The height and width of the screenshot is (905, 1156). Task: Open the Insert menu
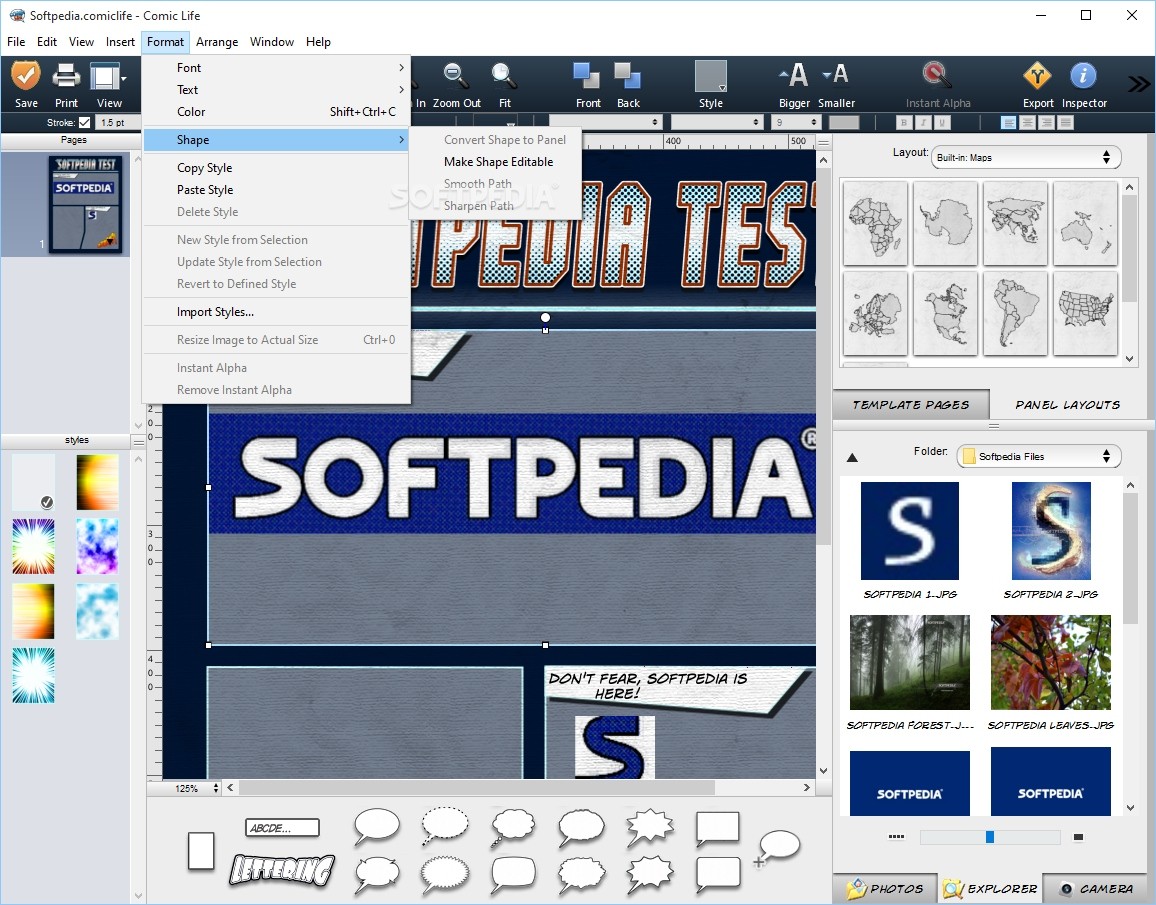point(120,42)
